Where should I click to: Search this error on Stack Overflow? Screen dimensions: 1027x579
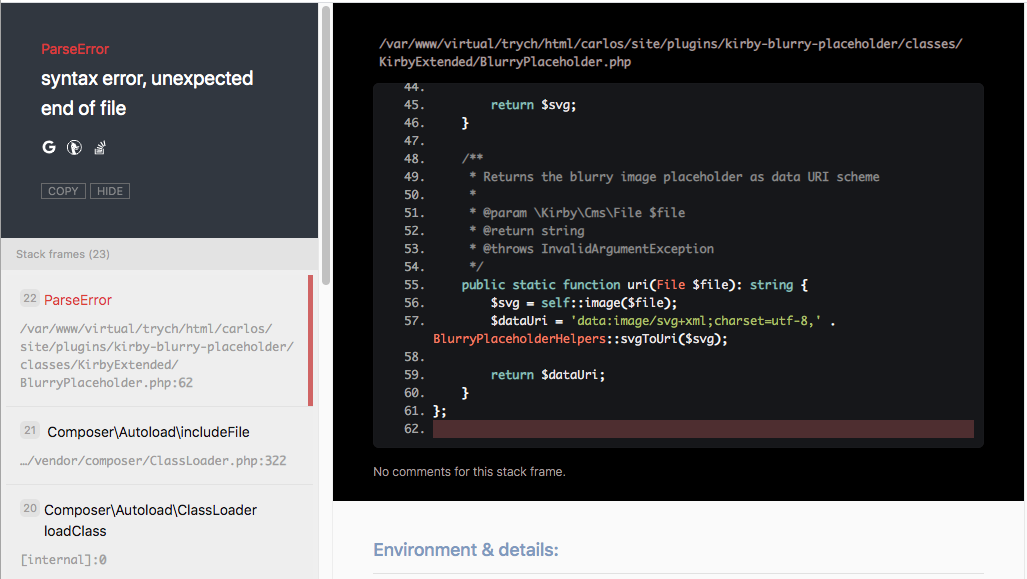tap(99, 147)
